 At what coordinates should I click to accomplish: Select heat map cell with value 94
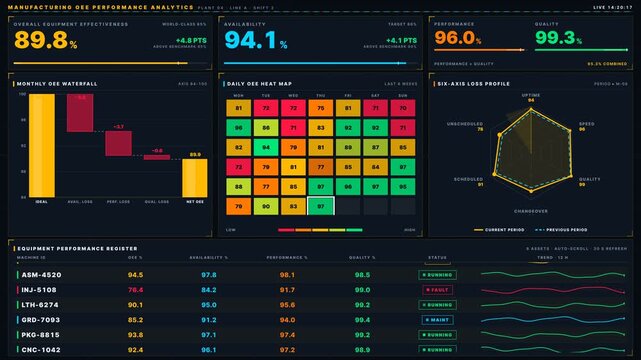(266, 148)
